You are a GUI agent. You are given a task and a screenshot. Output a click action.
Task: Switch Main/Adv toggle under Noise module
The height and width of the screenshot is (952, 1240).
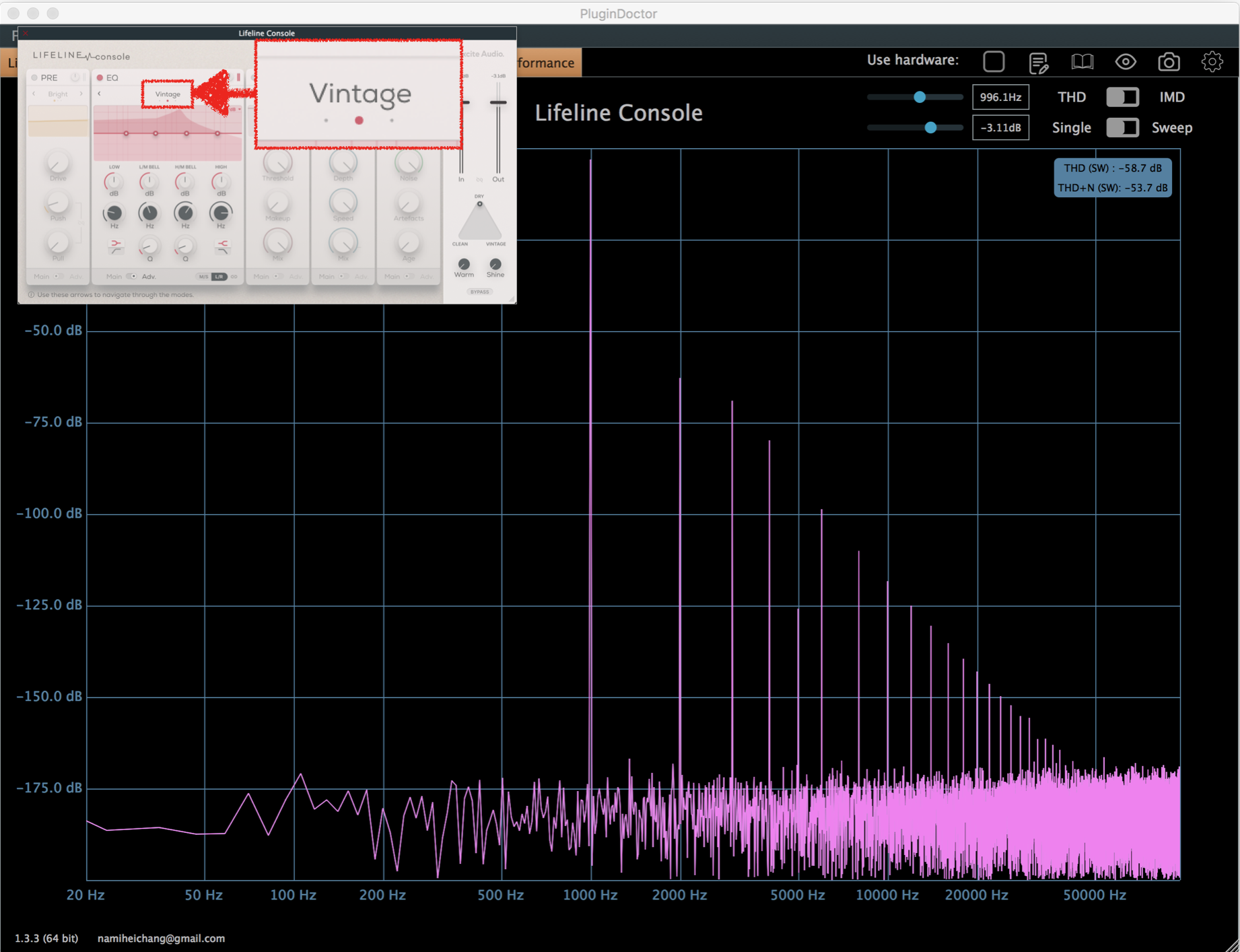tap(408, 277)
